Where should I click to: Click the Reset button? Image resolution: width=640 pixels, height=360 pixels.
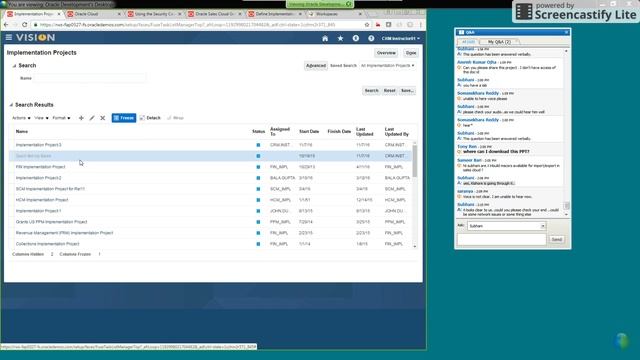coord(389,91)
